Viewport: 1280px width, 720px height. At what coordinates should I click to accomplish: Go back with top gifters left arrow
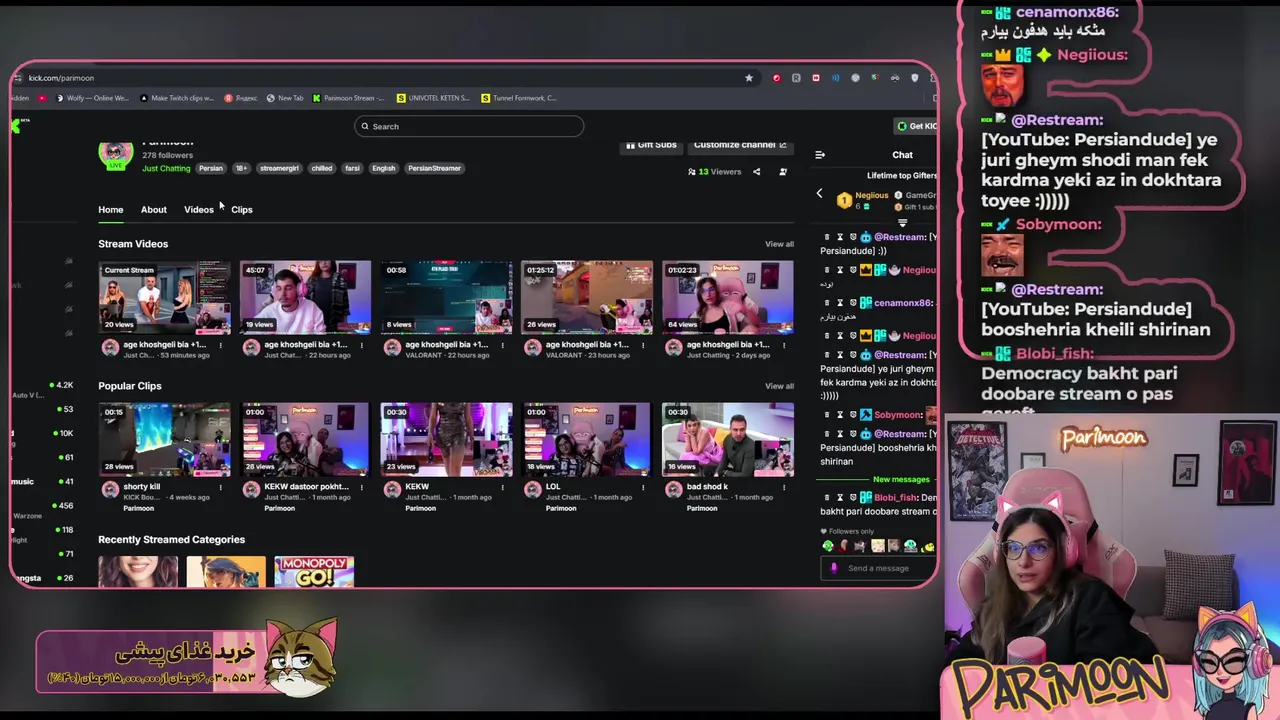click(x=819, y=194)
